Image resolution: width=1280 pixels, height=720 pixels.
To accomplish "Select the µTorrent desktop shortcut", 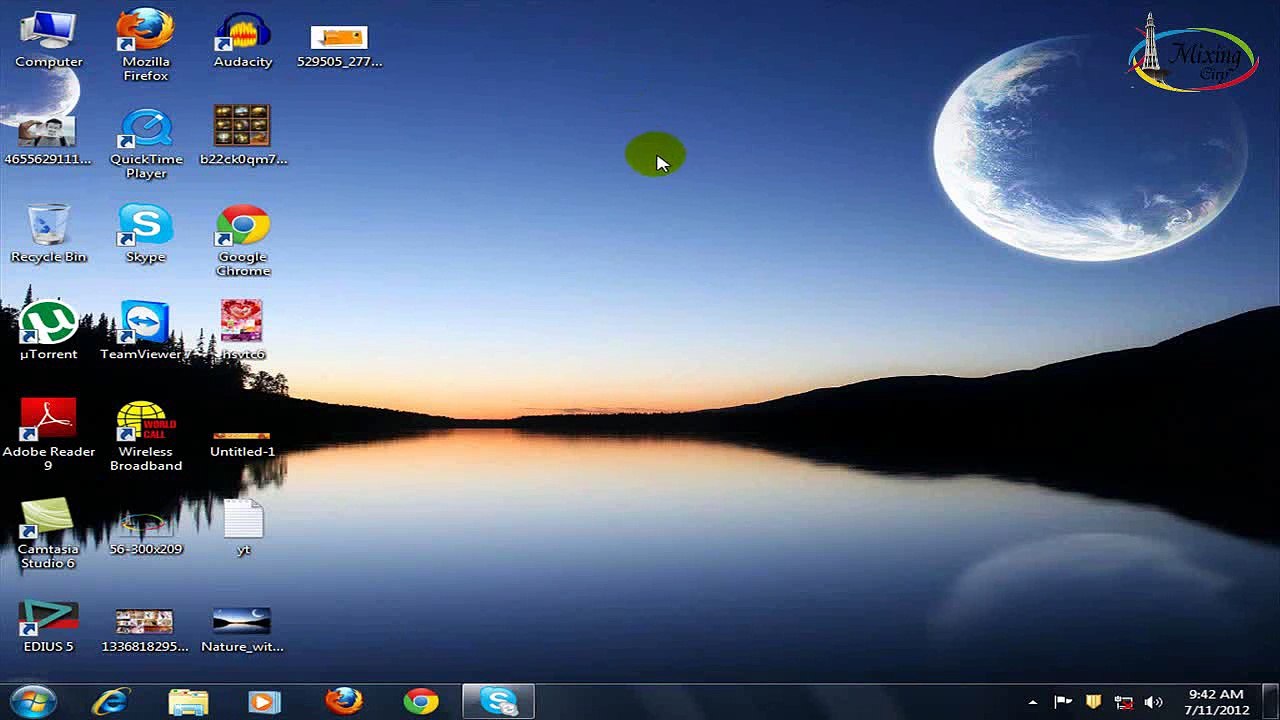I will point(48,331).
